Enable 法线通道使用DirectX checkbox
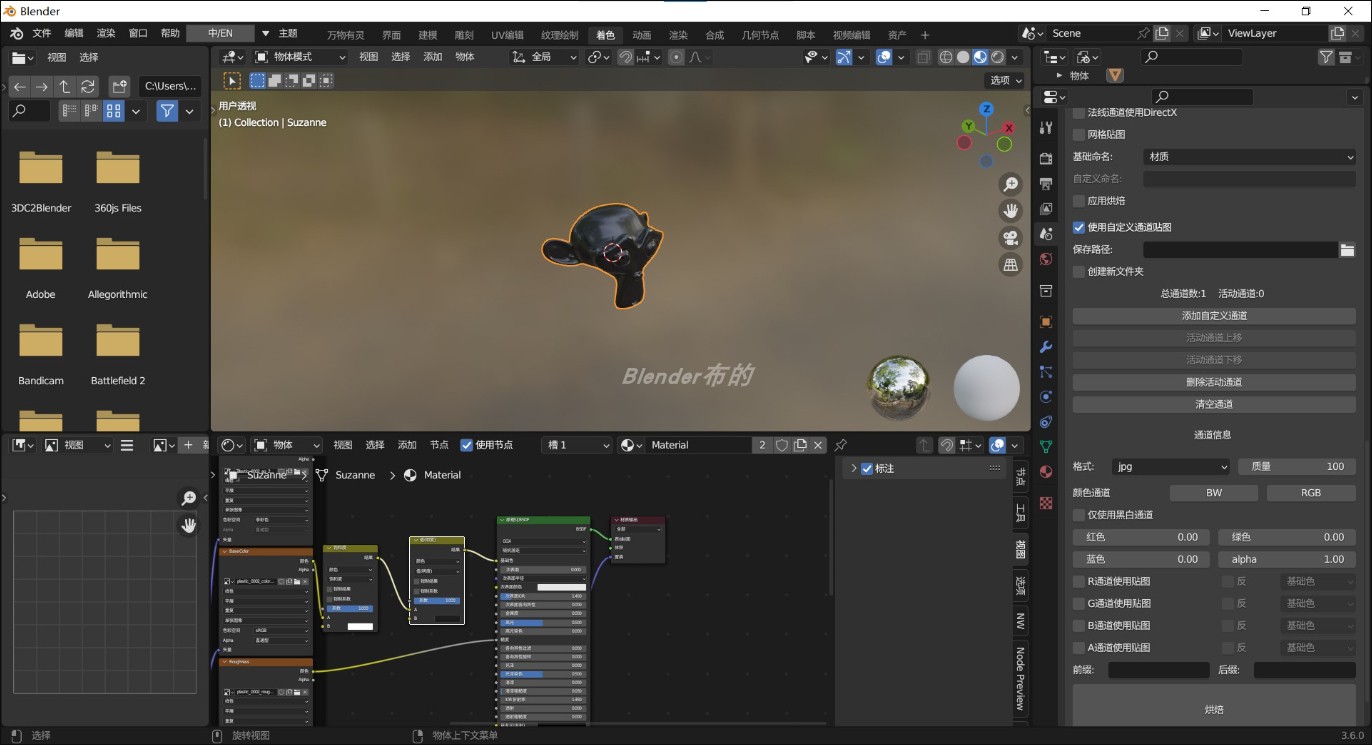Viewport: 1372px width, 745px height. (x=1079, y=112)
